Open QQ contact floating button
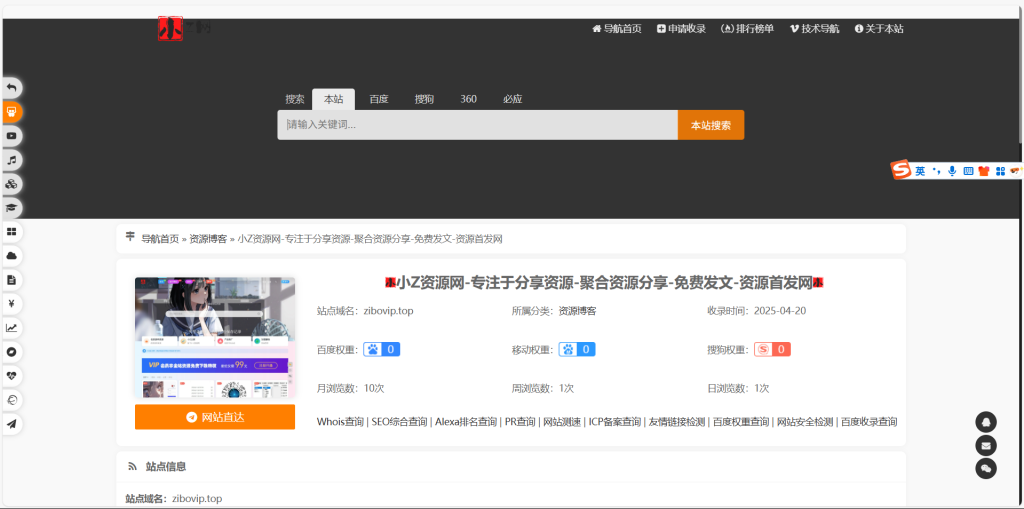 [986, 422]
